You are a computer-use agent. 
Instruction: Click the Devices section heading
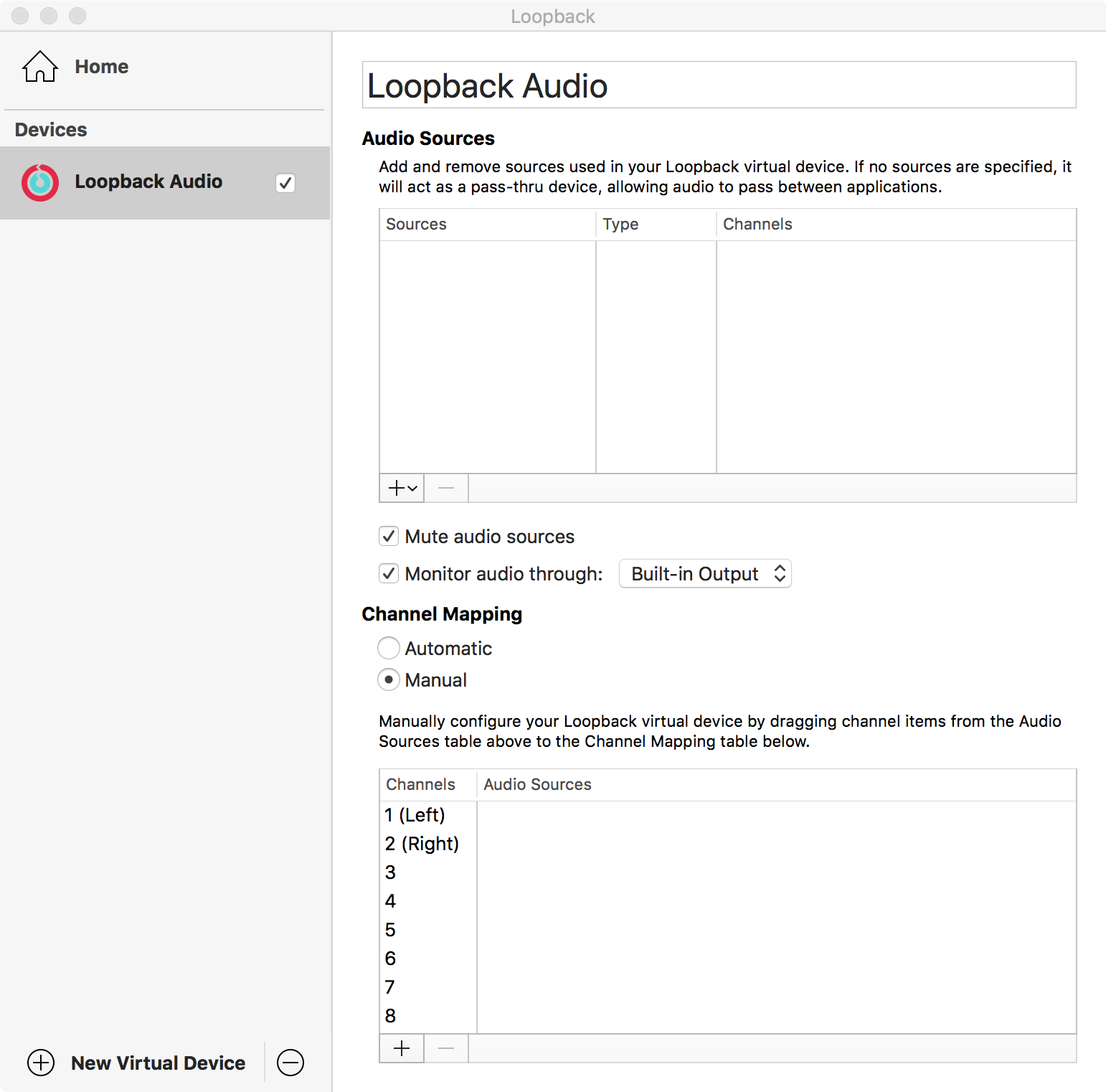(x=51, y=130)
